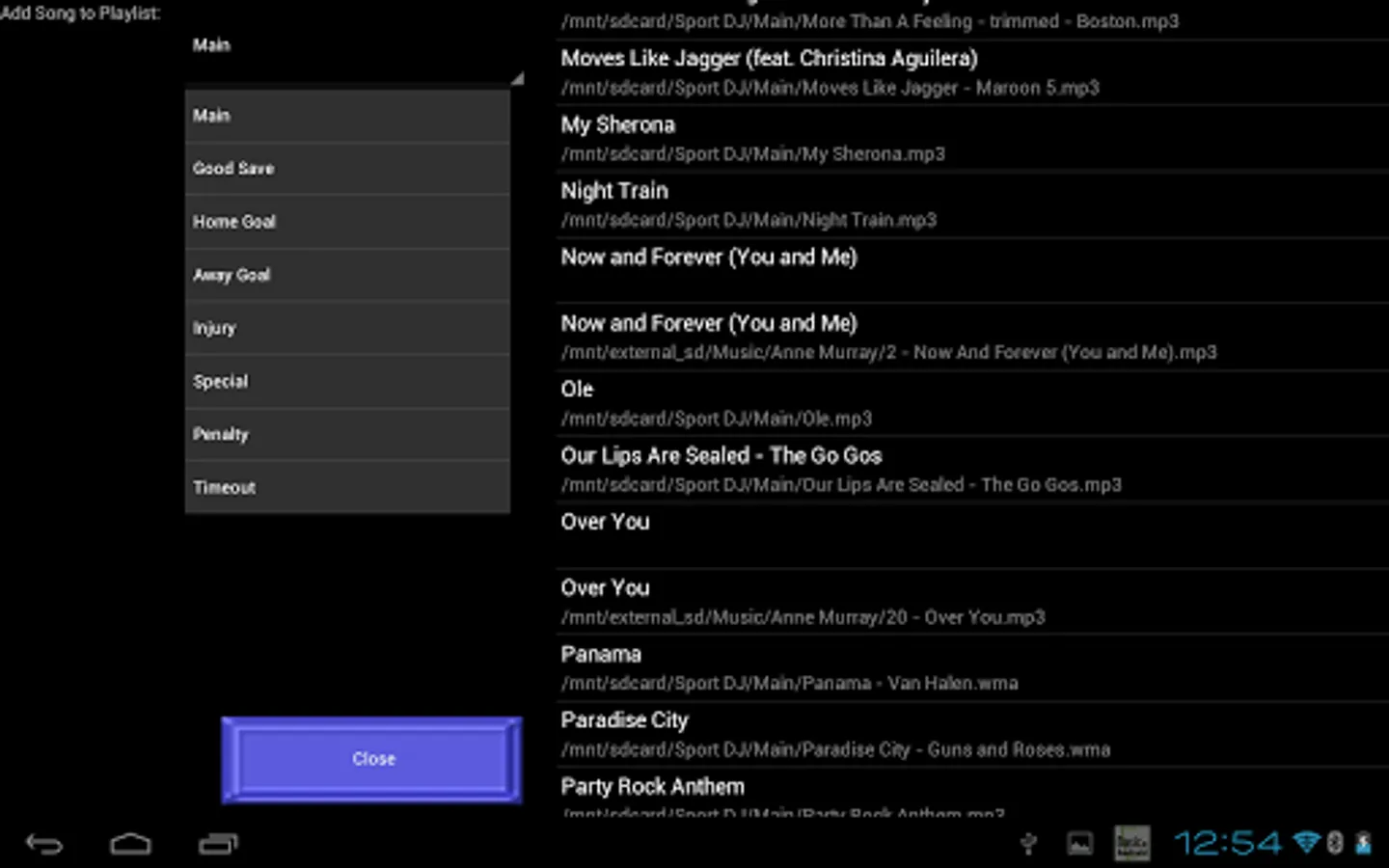This screenshot has height=868, width=1389.
Task: Select the song Moves Like Jagger
Action: click(x=972, y=72)
